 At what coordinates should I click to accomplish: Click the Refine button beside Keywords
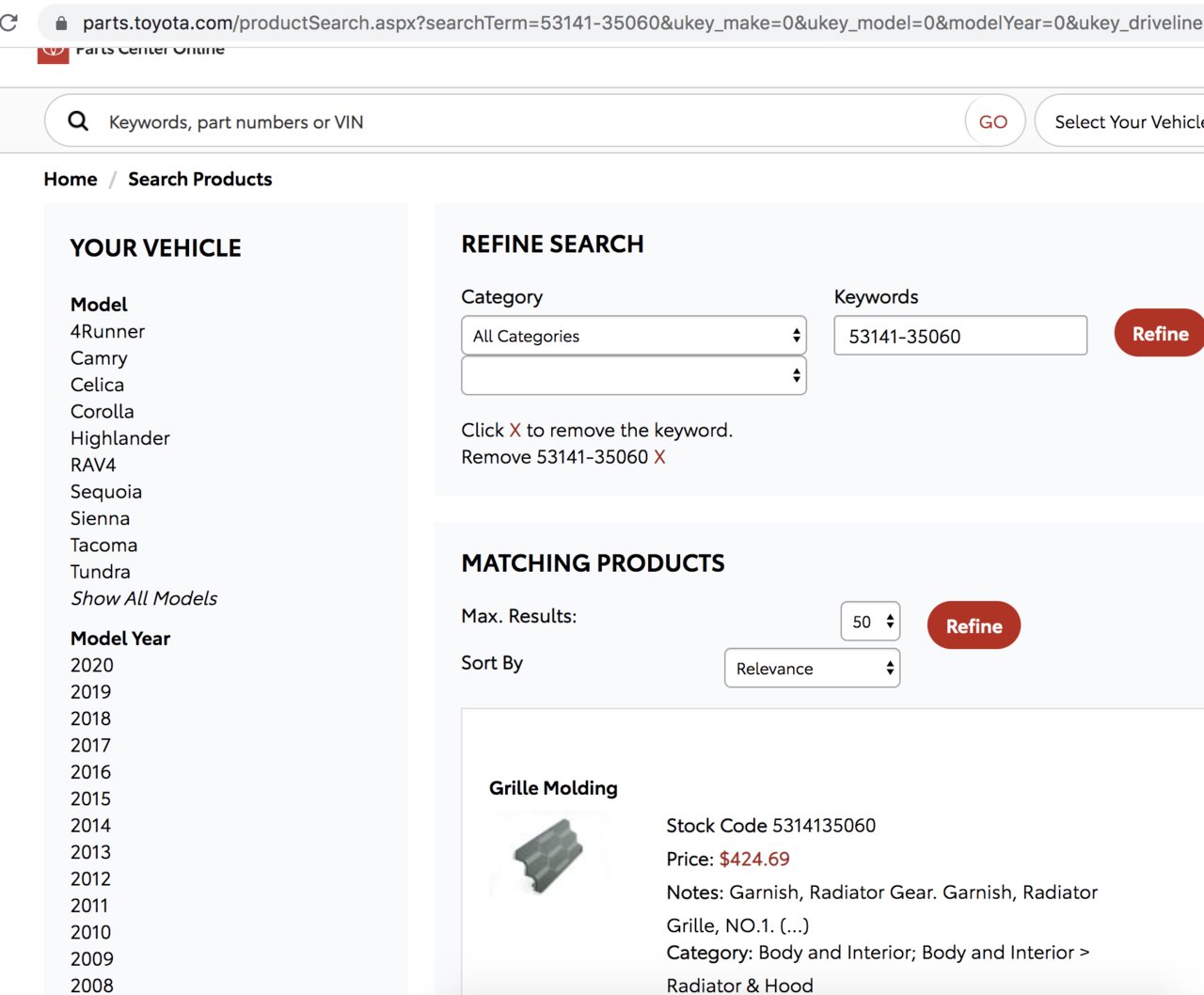(x=1160, y=333)
